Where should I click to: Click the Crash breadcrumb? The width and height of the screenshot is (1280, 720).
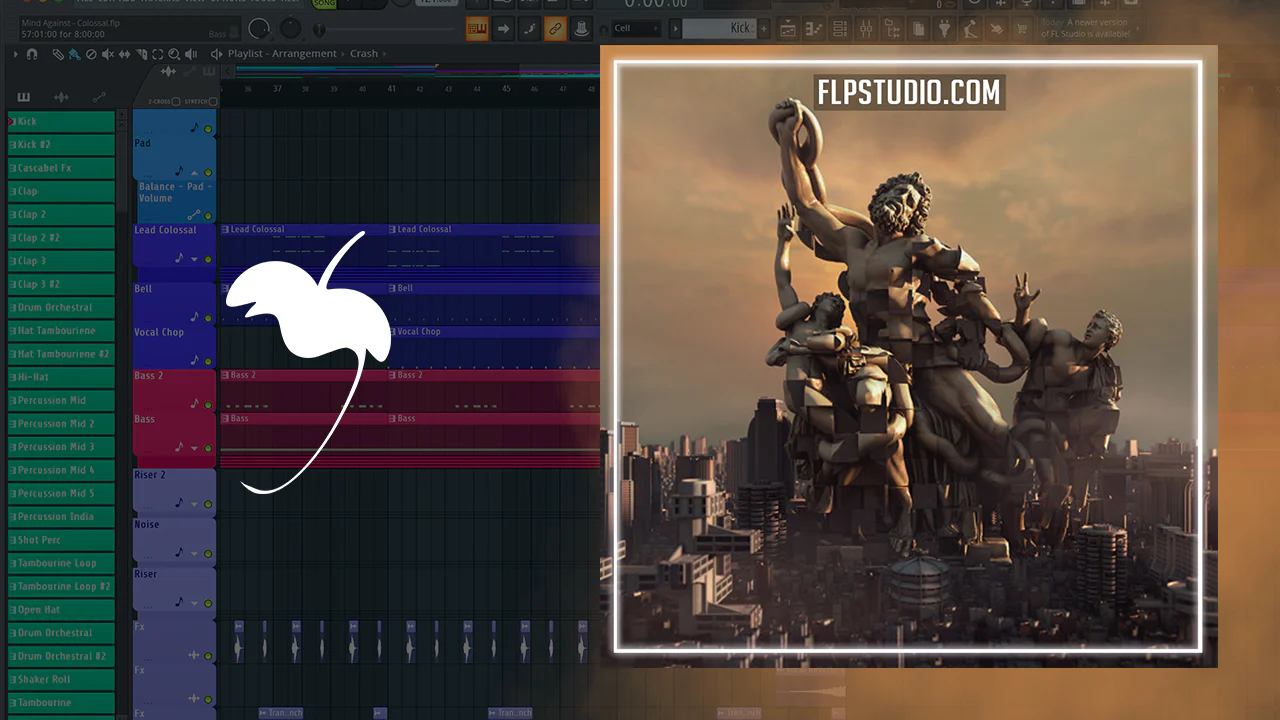tap(364, 54)
